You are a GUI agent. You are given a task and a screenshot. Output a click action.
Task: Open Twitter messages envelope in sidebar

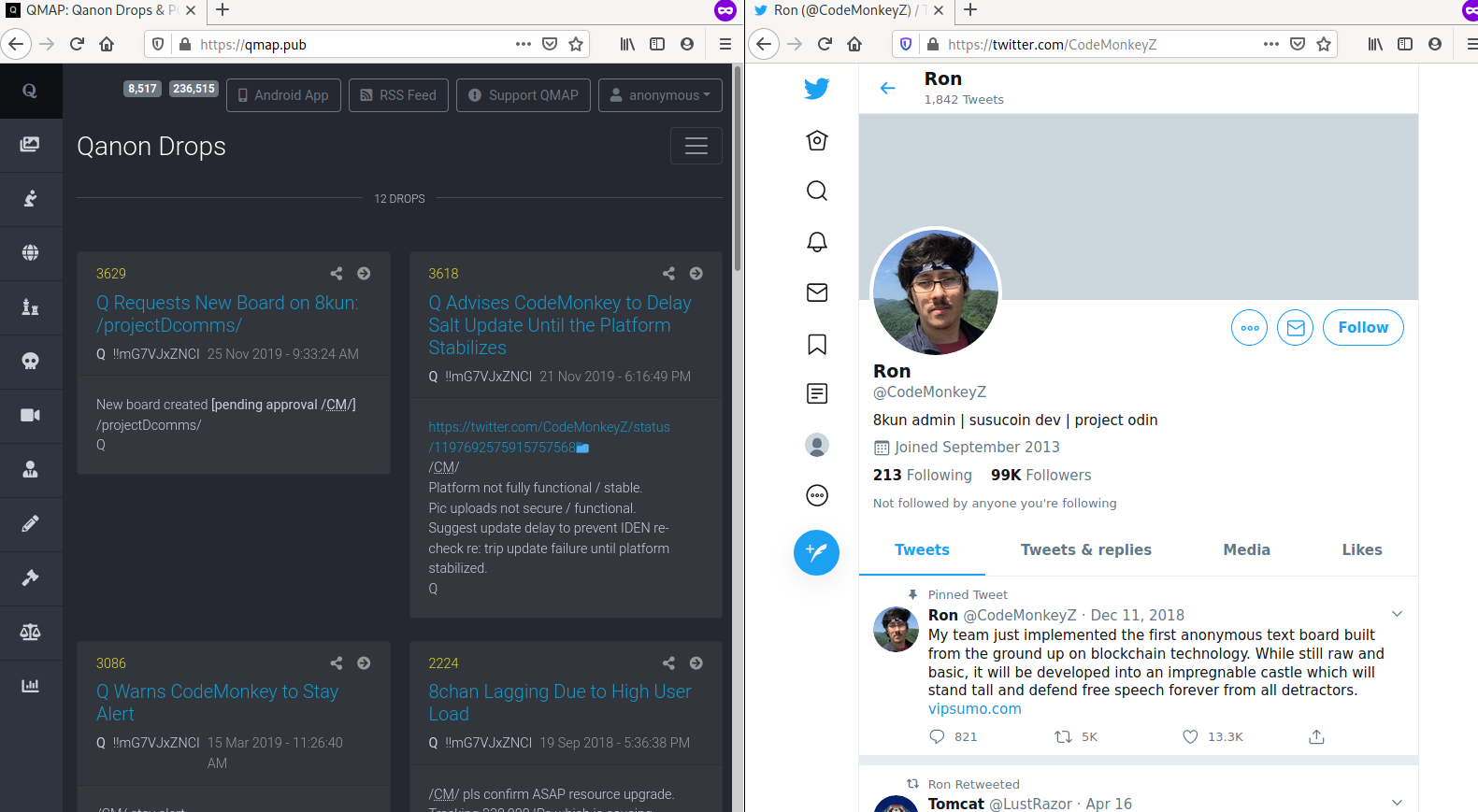point(817,292)
